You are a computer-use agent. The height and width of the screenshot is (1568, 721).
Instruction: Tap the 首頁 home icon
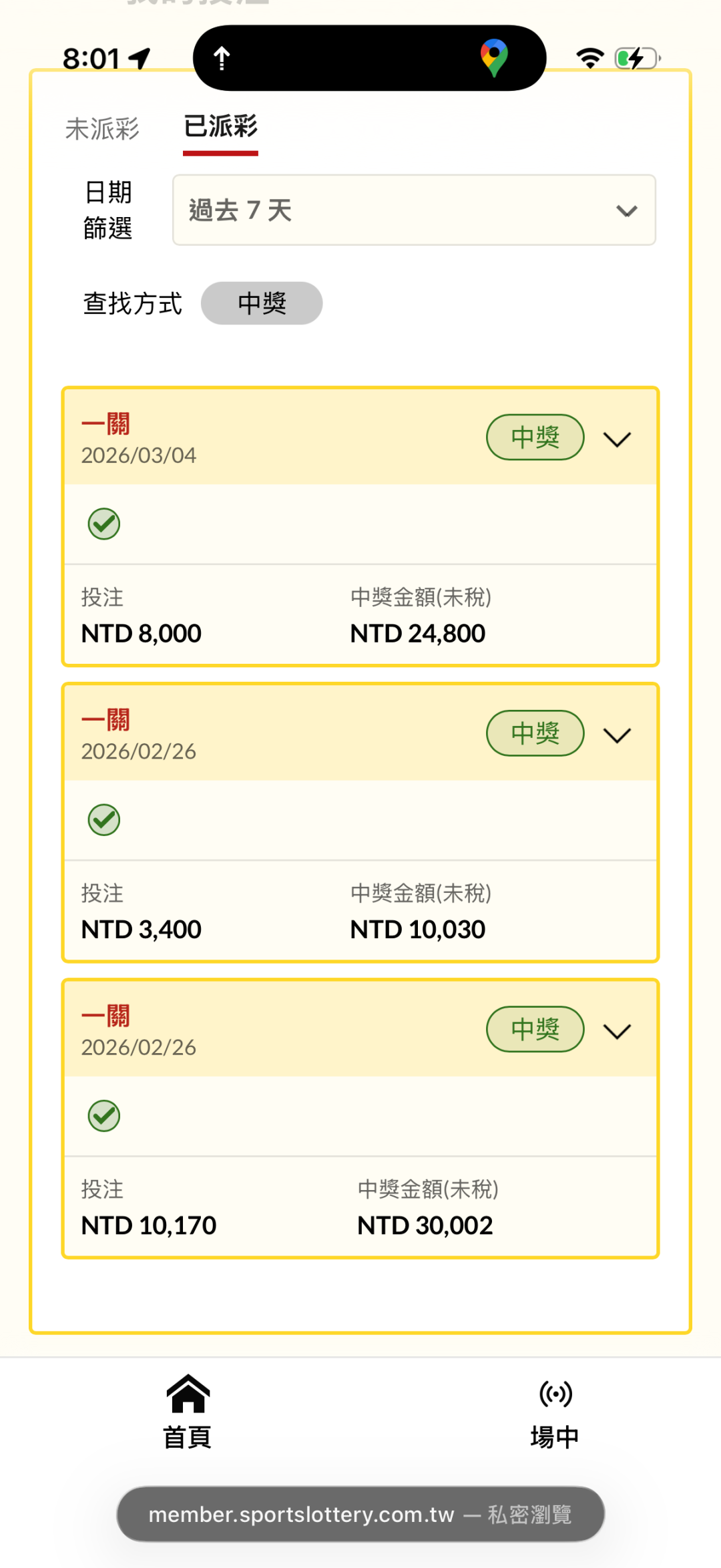pos(188,1395)
